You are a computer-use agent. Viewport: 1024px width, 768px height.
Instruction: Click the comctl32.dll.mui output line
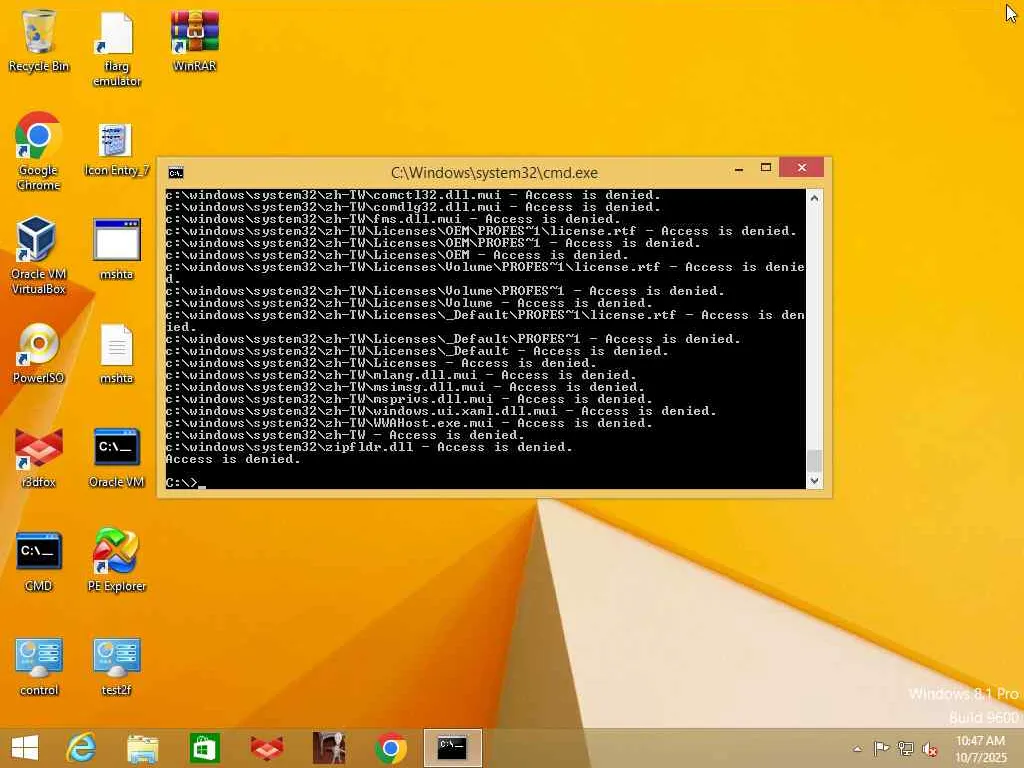point(413,195)
